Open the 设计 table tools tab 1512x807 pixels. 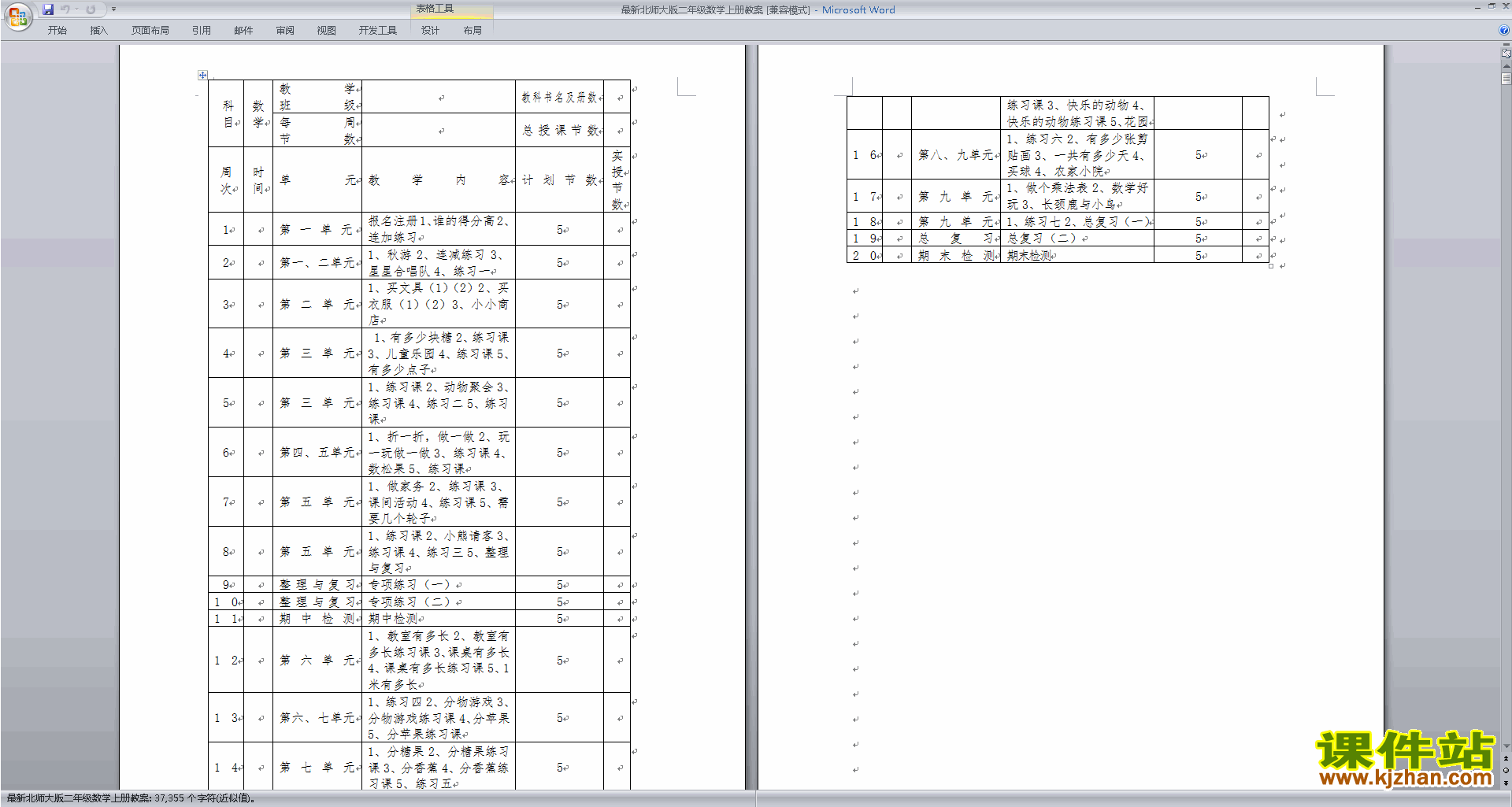tap(430, 31)
